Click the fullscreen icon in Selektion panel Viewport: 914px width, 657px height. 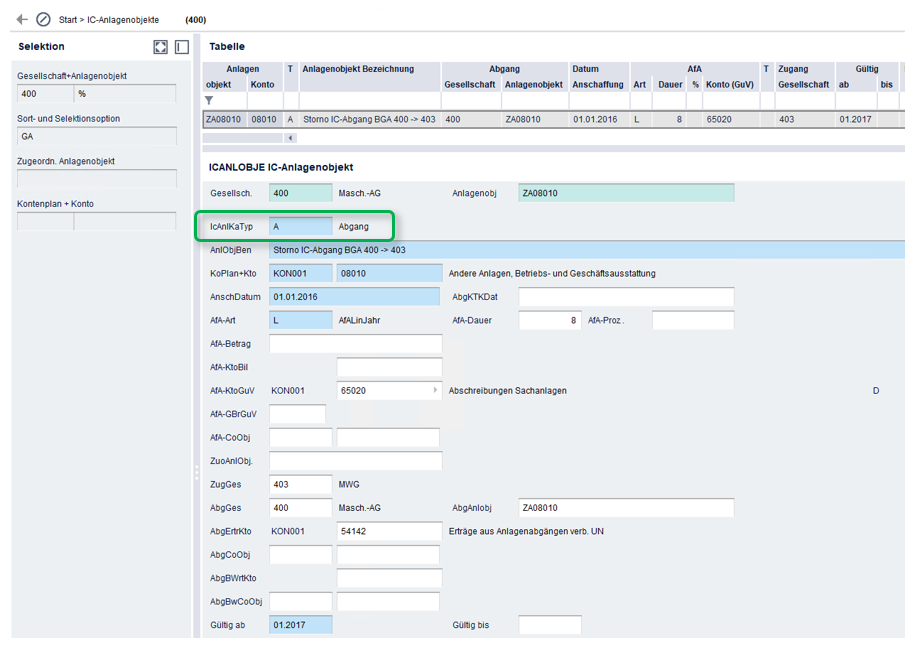(x=160, y=47)
